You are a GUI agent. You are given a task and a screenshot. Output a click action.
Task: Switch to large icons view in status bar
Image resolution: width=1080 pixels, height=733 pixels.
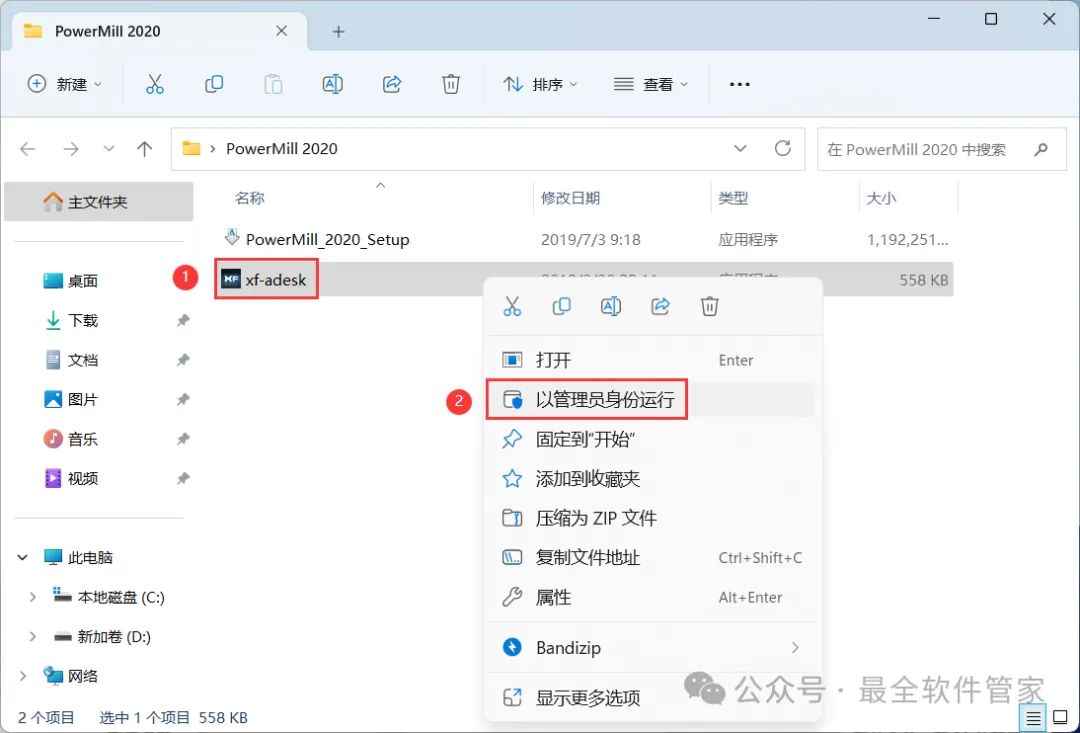point(1060,719)
